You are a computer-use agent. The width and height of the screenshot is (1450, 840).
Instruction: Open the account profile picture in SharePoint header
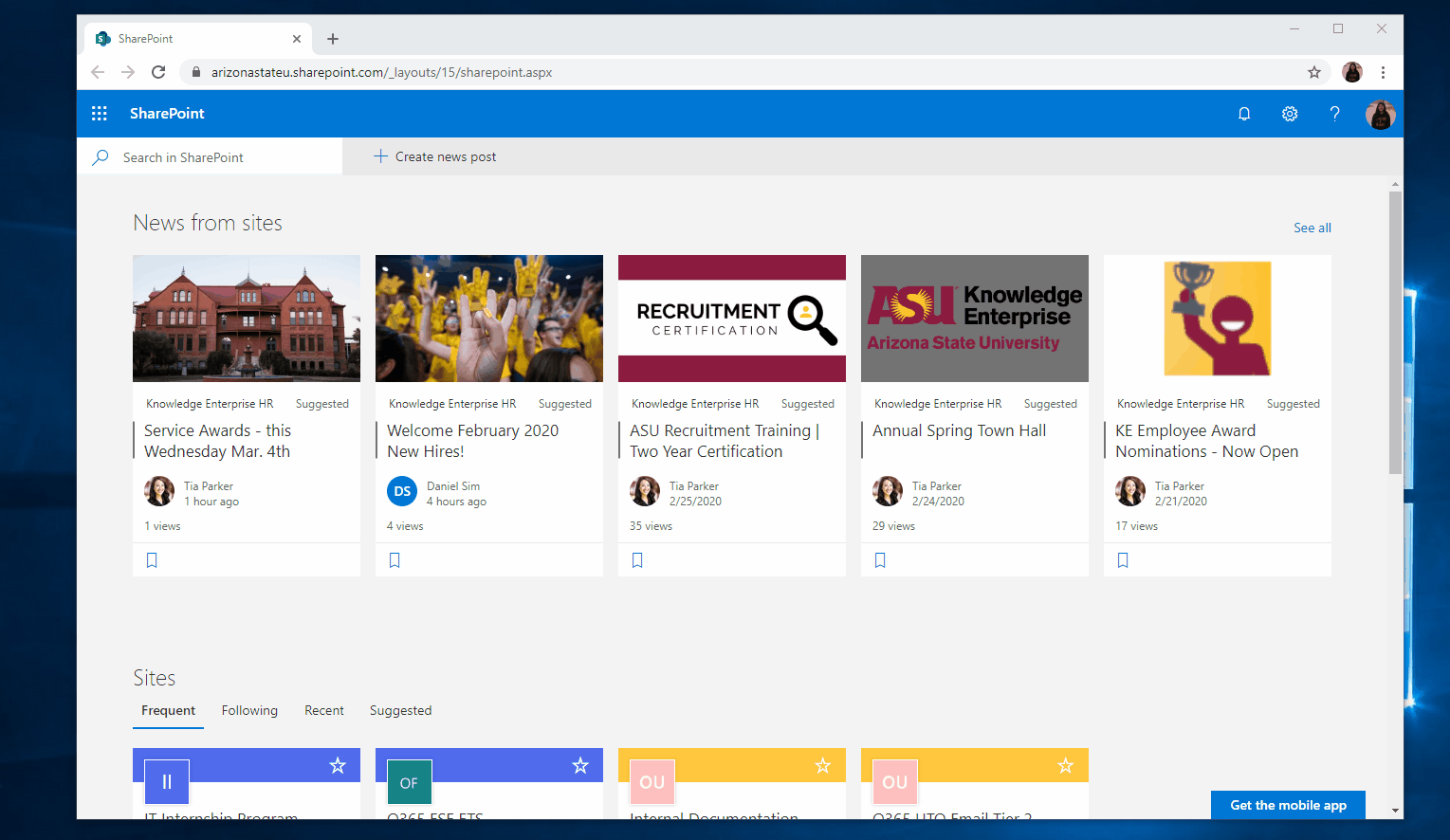(x=1380, y=115)
